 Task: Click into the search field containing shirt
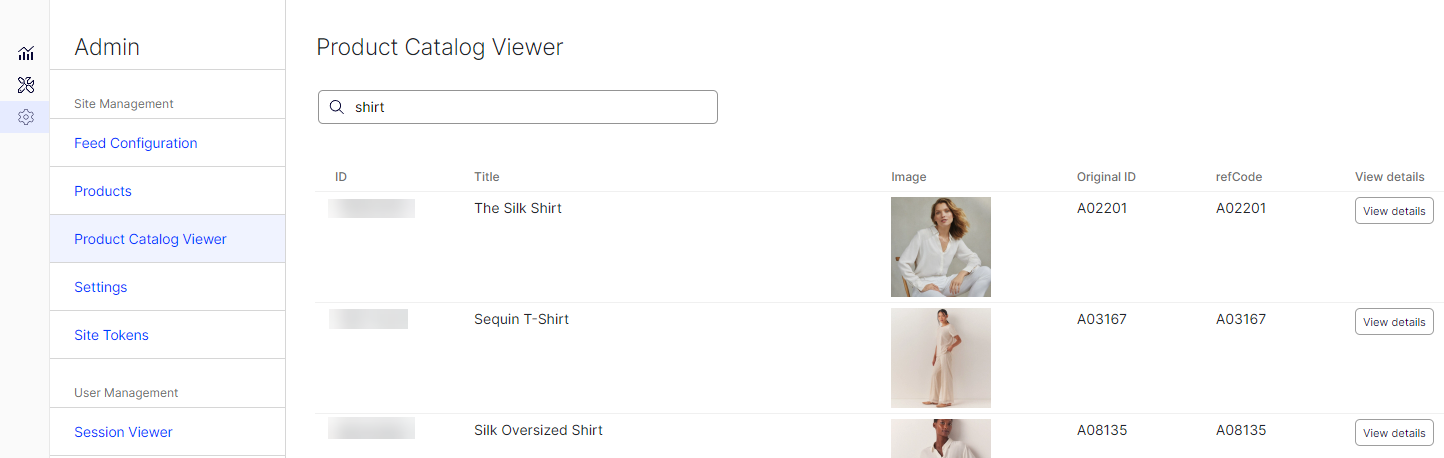click(x=518, y=107)
